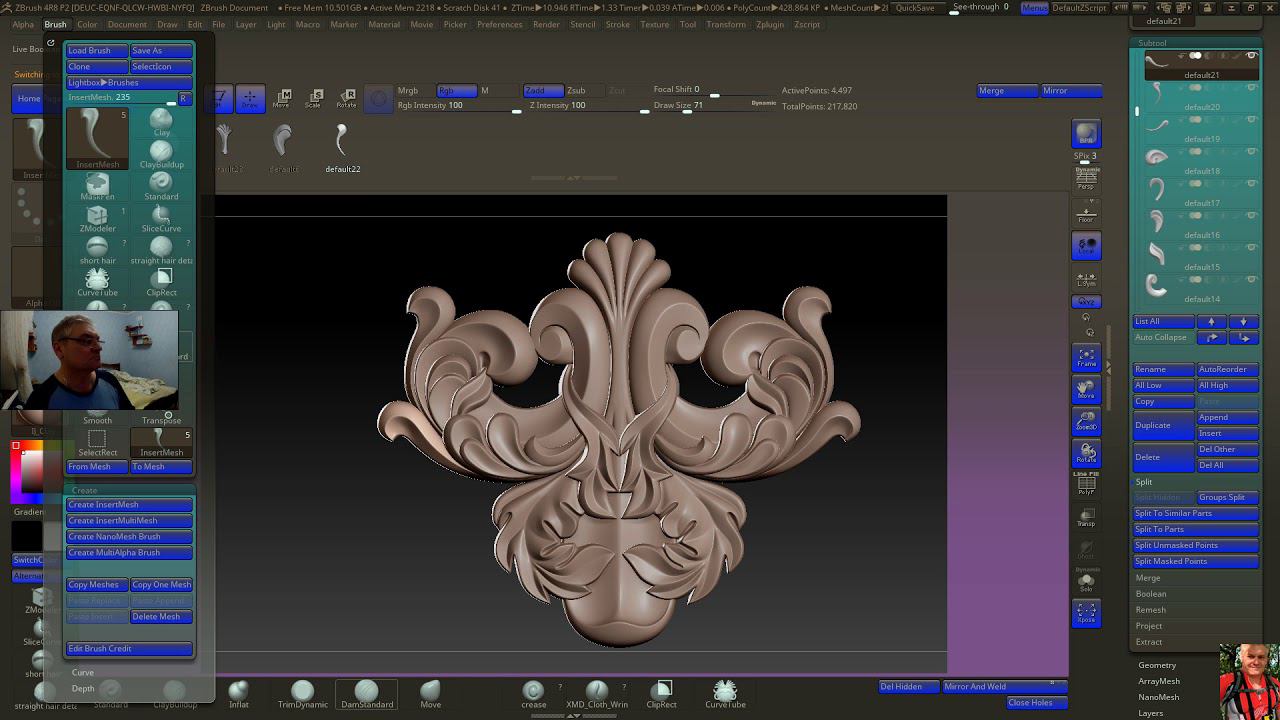Select the DamStandard brush on bottom shelf
The height and width of the screenshot is (720, 1280).
[367, 693]
